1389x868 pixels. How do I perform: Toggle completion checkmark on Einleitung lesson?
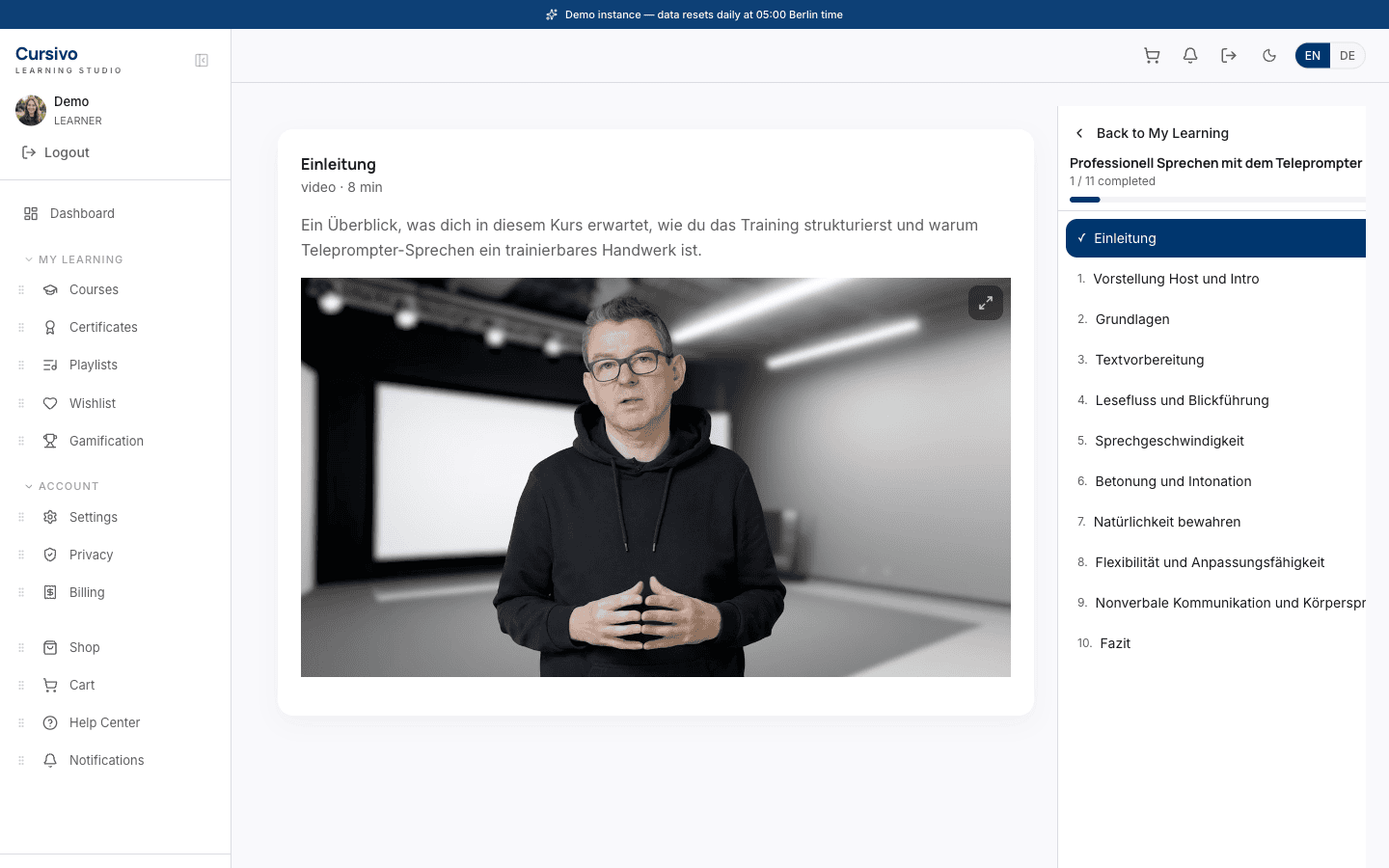1081,237
